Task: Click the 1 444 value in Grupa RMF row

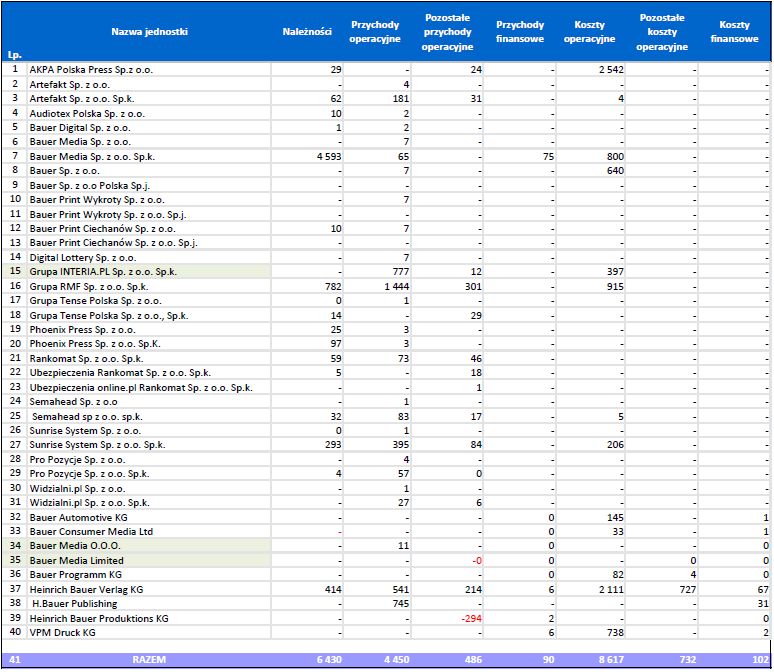Action: pos(396,286)
